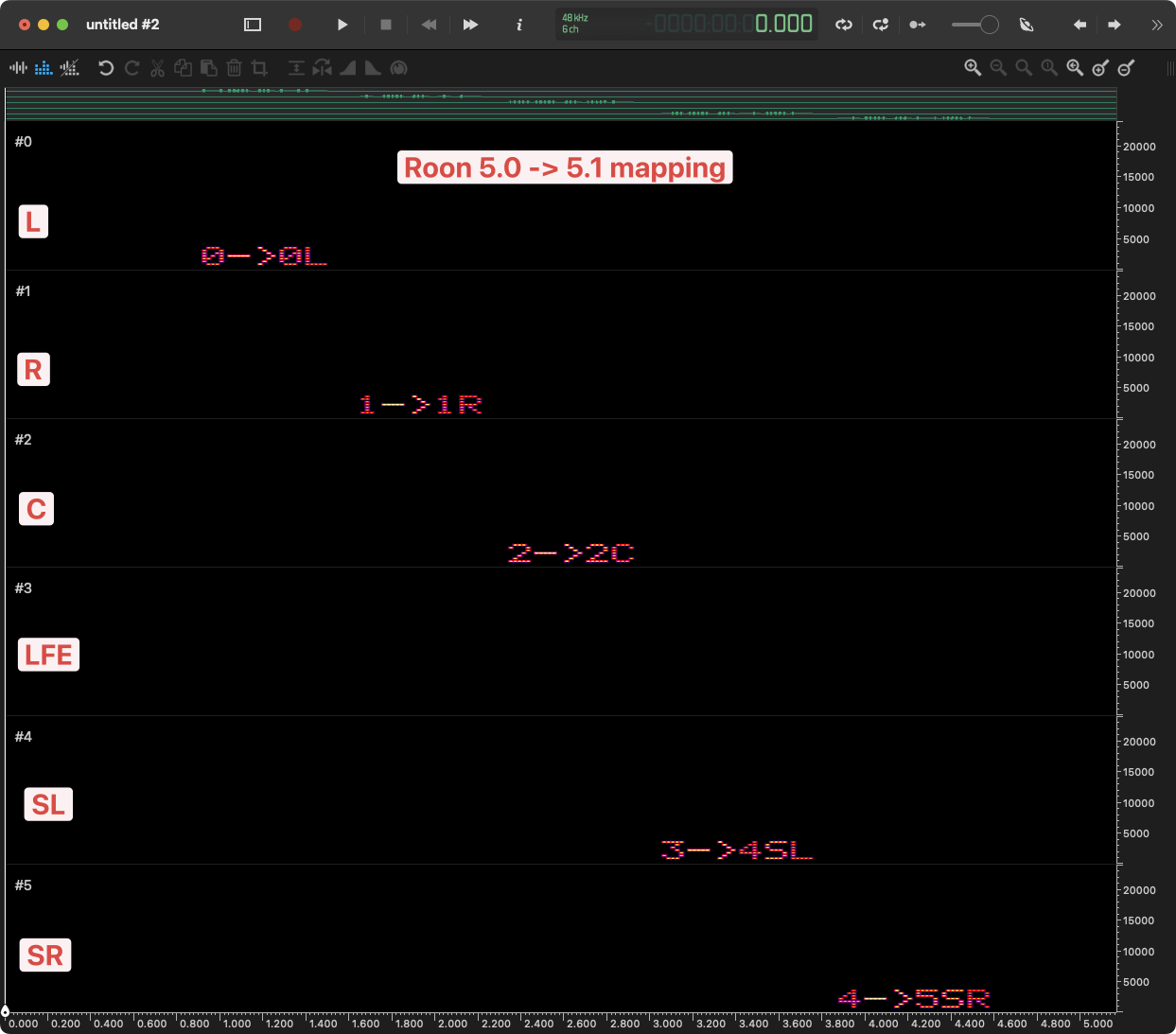
Task: Redo the last edit
Action: [132, 68]
